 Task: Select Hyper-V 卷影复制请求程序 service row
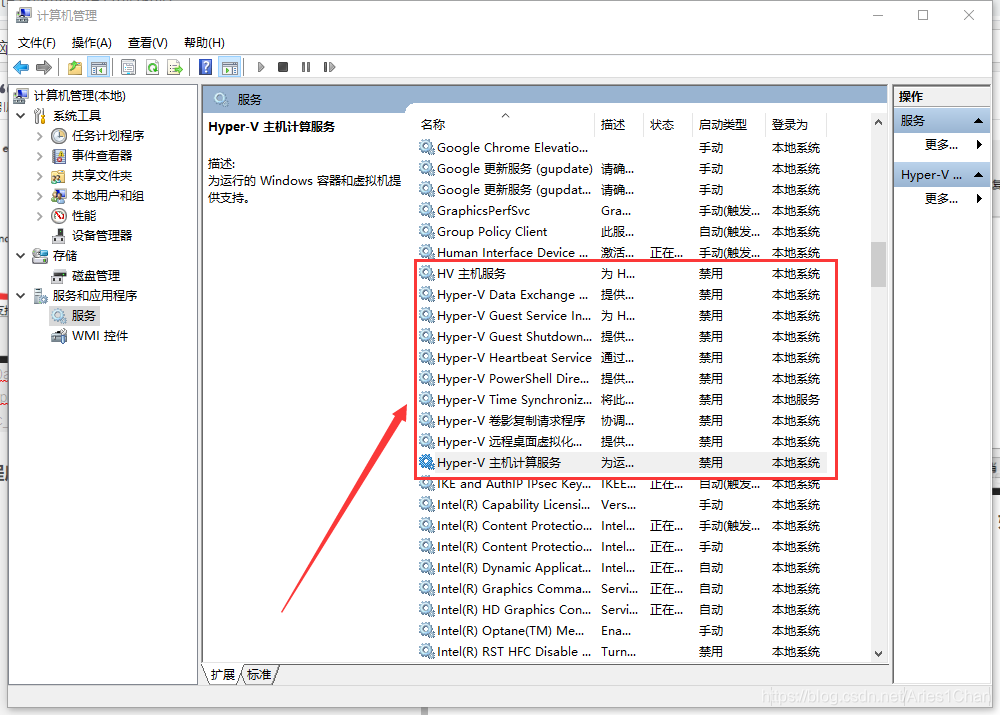622,421
